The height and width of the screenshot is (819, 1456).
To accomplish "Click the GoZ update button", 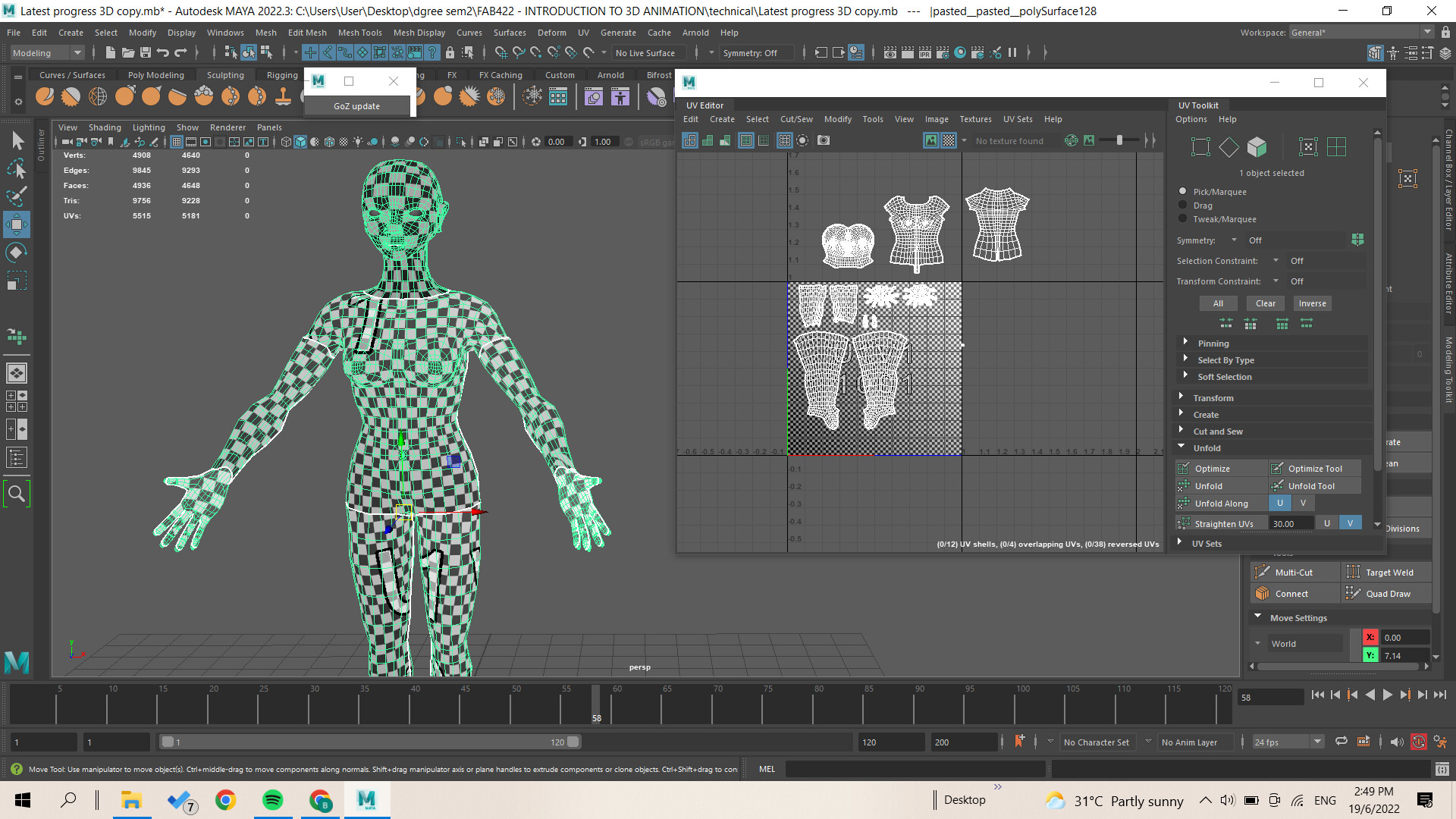I will tap(356, 106).
